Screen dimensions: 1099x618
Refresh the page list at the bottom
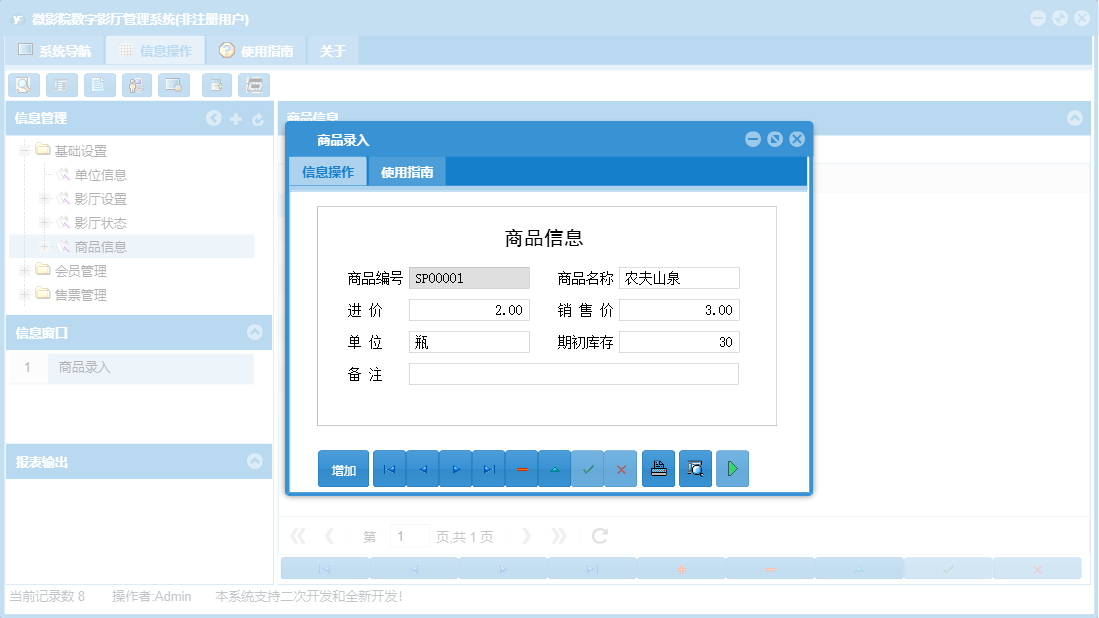598,535
